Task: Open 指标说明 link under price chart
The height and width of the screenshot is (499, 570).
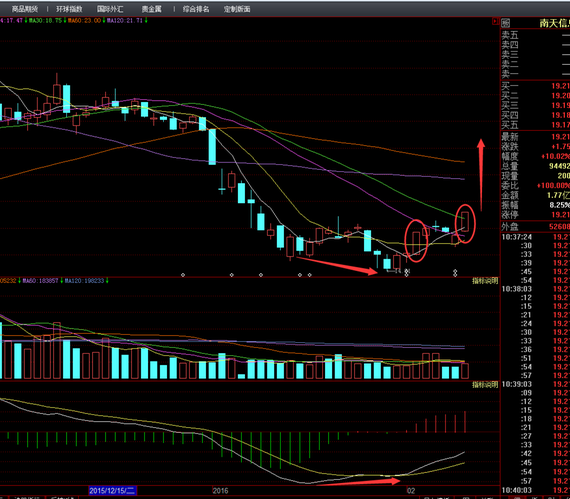Action: (x=485, y=281)
